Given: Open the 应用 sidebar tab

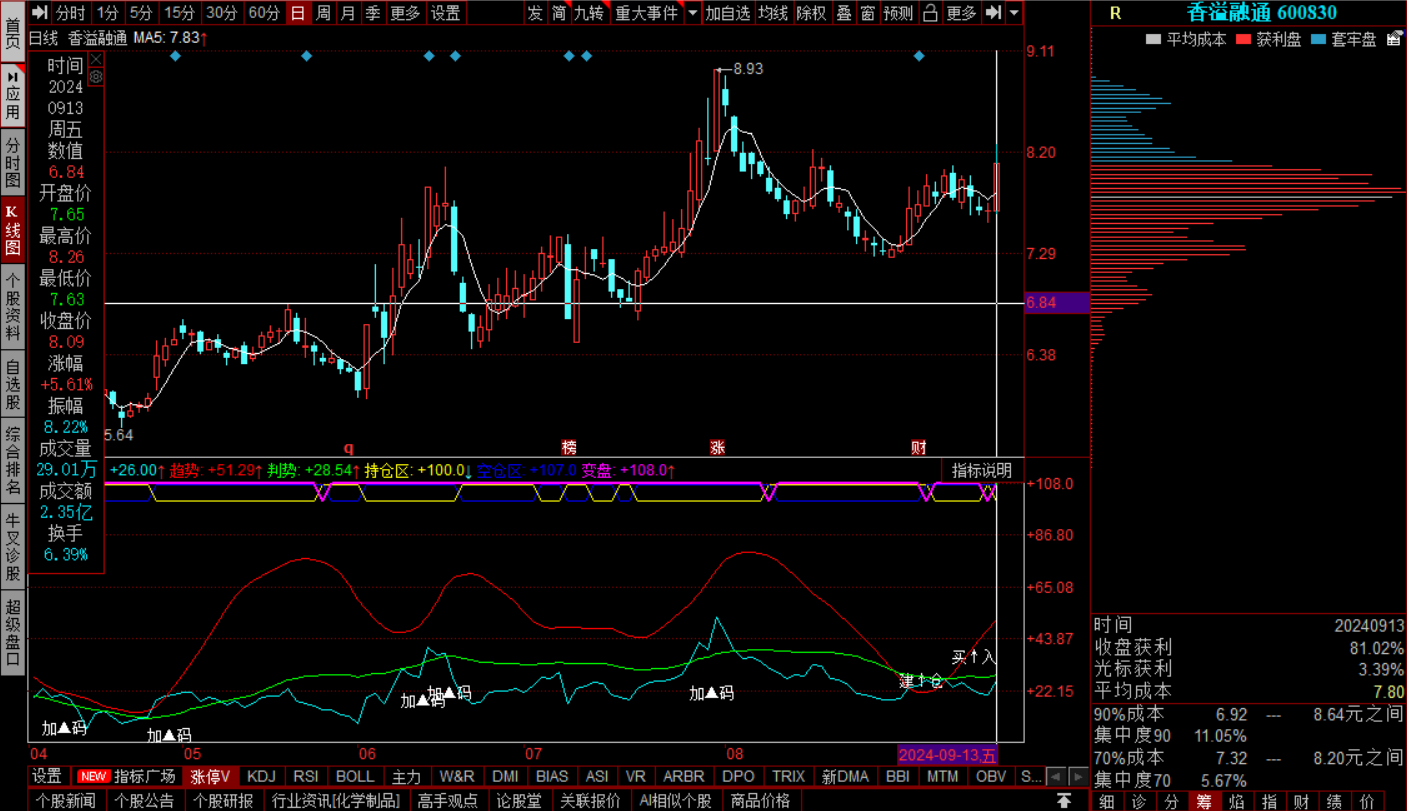Looking at the screenshot, I should click(13, 95).
